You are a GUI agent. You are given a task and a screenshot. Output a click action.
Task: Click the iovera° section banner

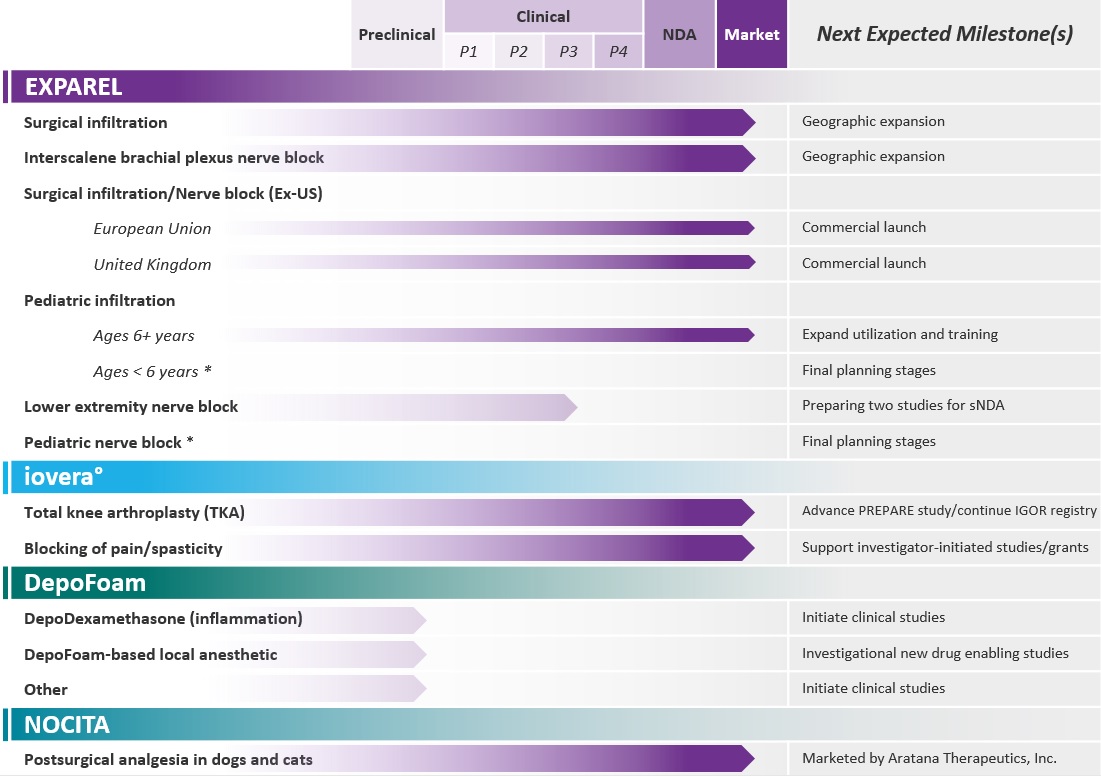tap(64, 478)
